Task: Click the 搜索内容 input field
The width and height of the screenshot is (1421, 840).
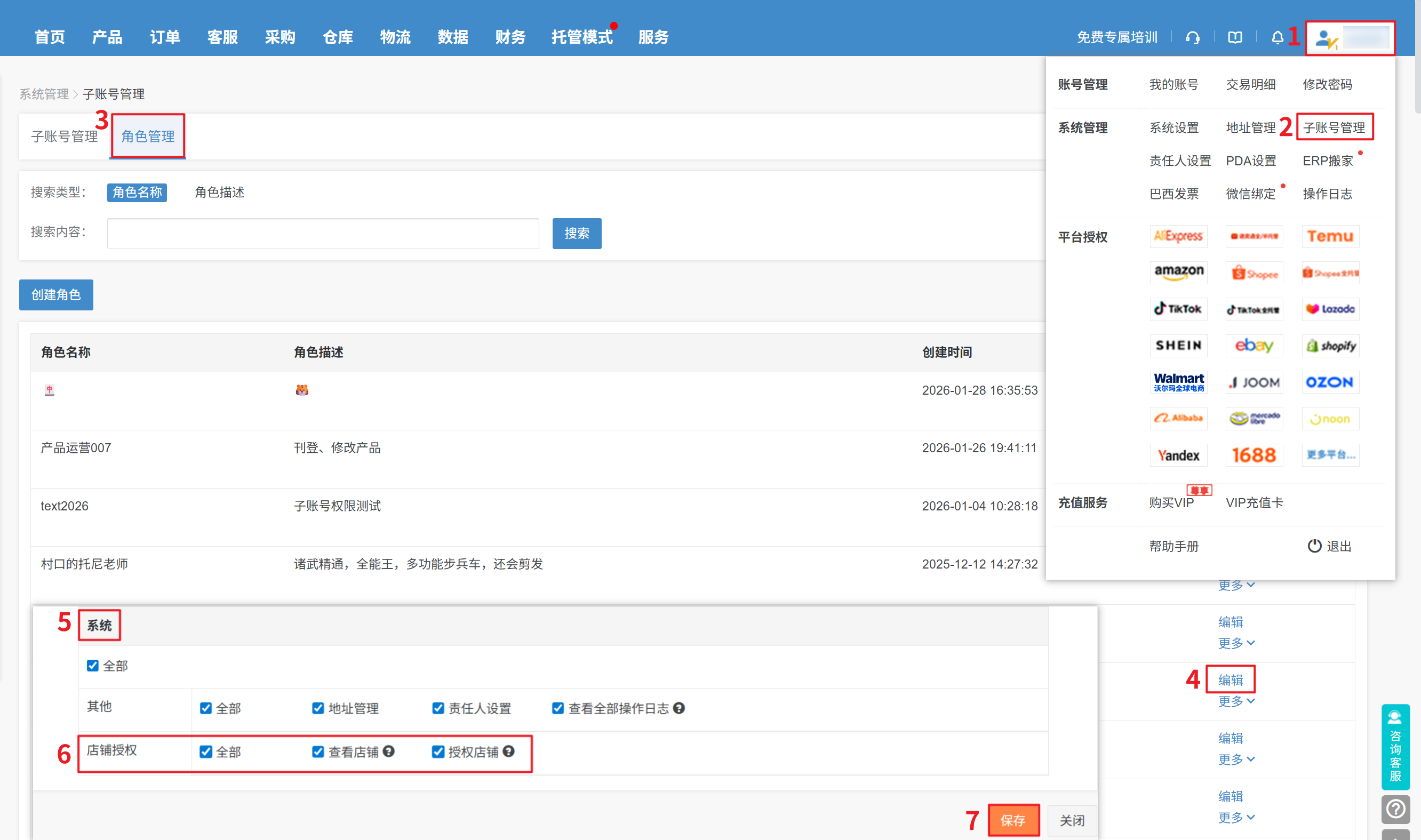Action: point(323,233)
